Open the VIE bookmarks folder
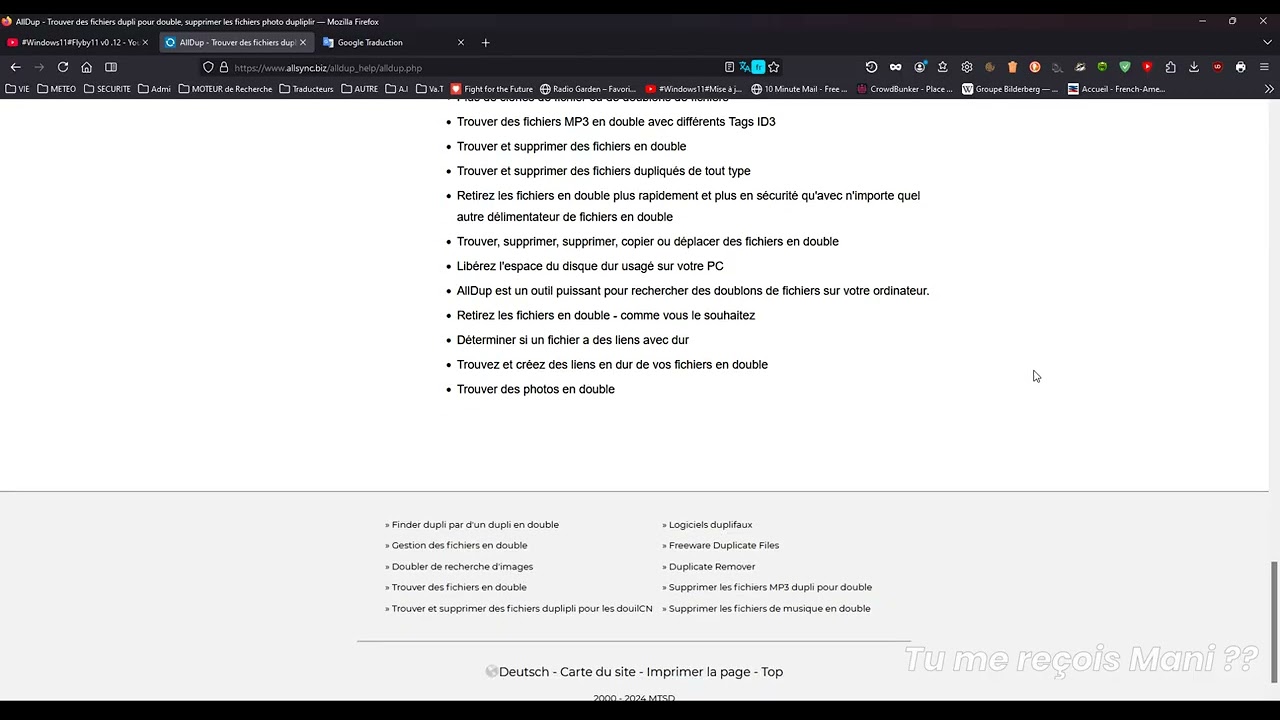 (17, 89)
